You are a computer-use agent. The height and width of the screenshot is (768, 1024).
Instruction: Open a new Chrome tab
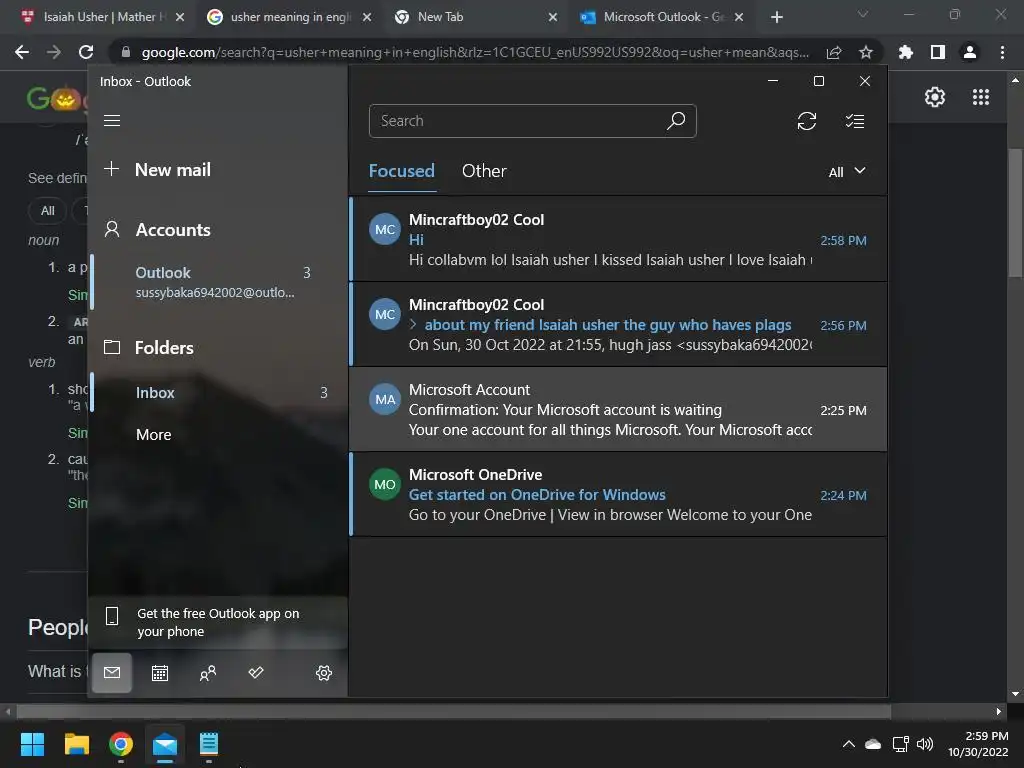pyautogui.click(x=776, y=17)
